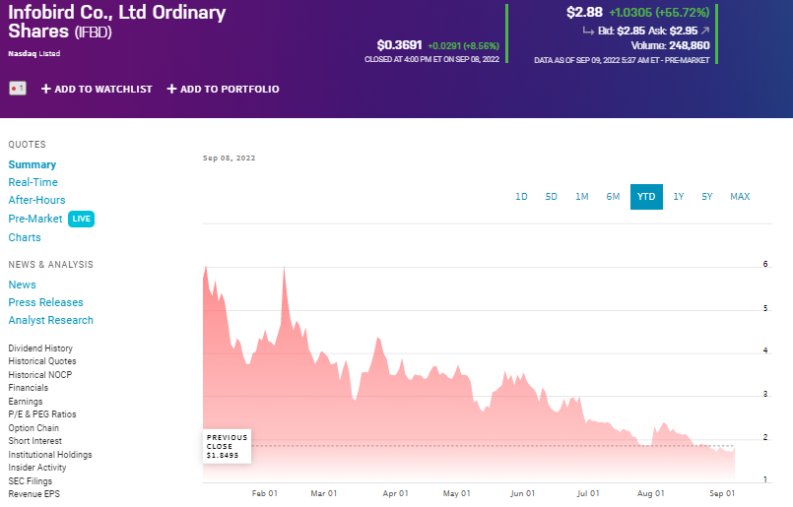Select the 1D chart range
Viewport: 793px width, 507px height.
click(x=521, y=197)
